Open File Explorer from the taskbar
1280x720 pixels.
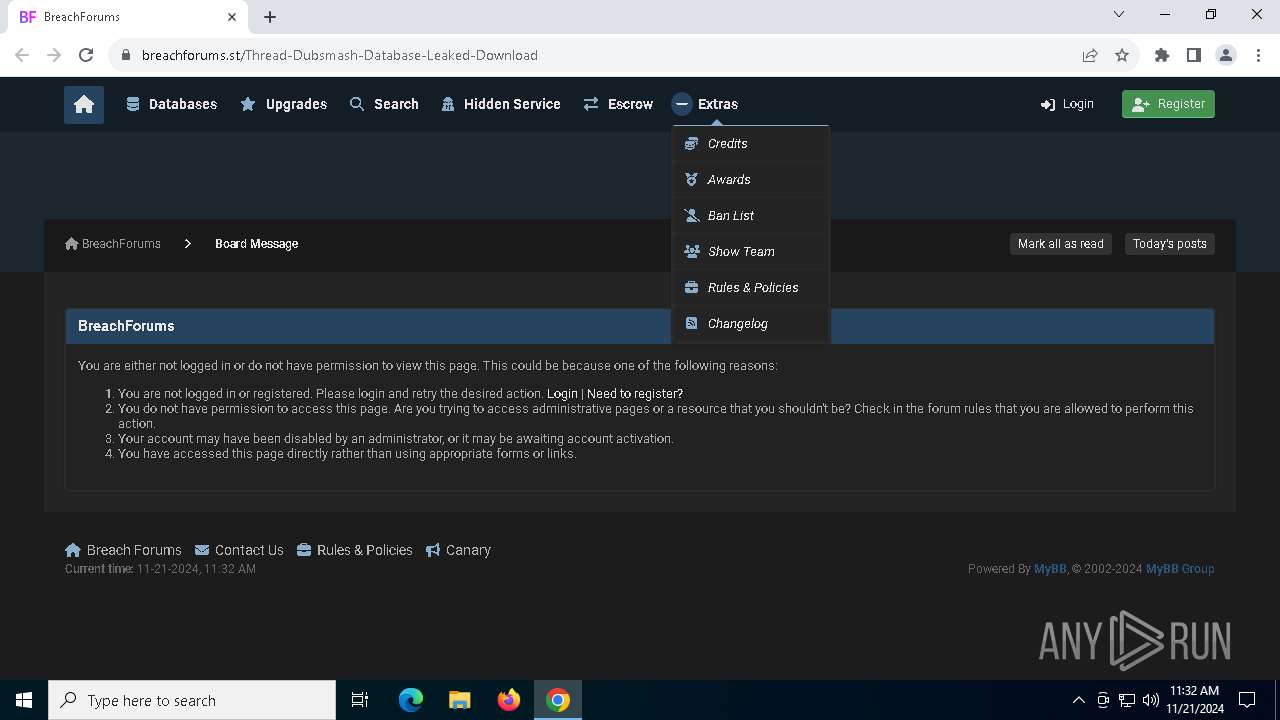point(459,700)
